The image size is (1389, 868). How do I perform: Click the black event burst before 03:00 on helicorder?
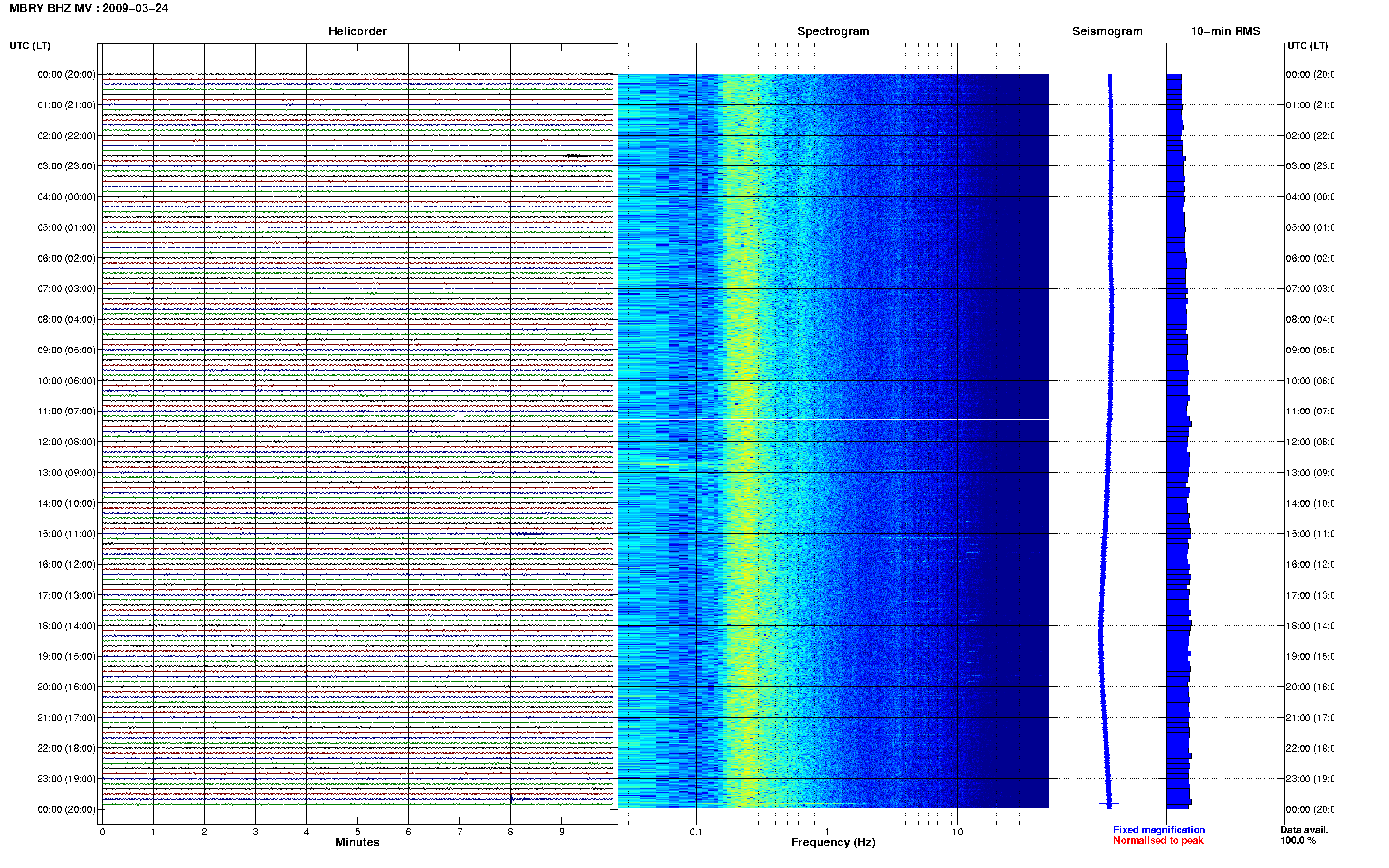click(576, 156)
